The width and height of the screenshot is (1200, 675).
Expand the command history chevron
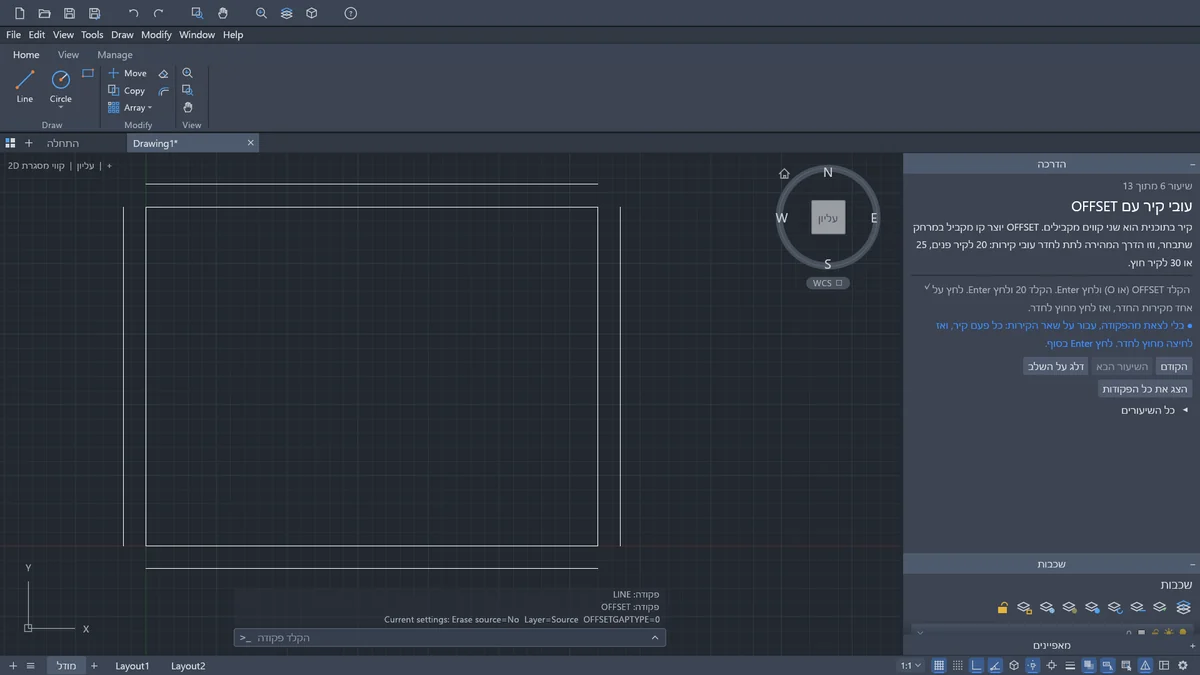(655, 637)
